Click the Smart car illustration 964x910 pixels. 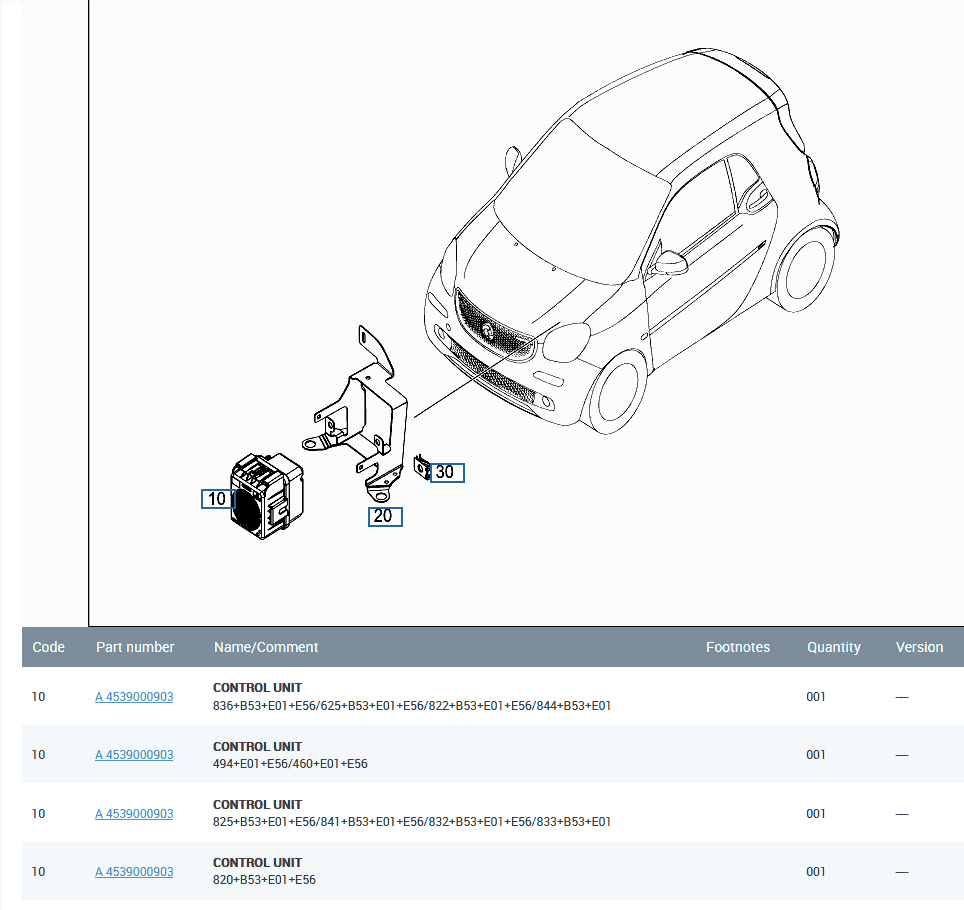click(x=631, y=240)
